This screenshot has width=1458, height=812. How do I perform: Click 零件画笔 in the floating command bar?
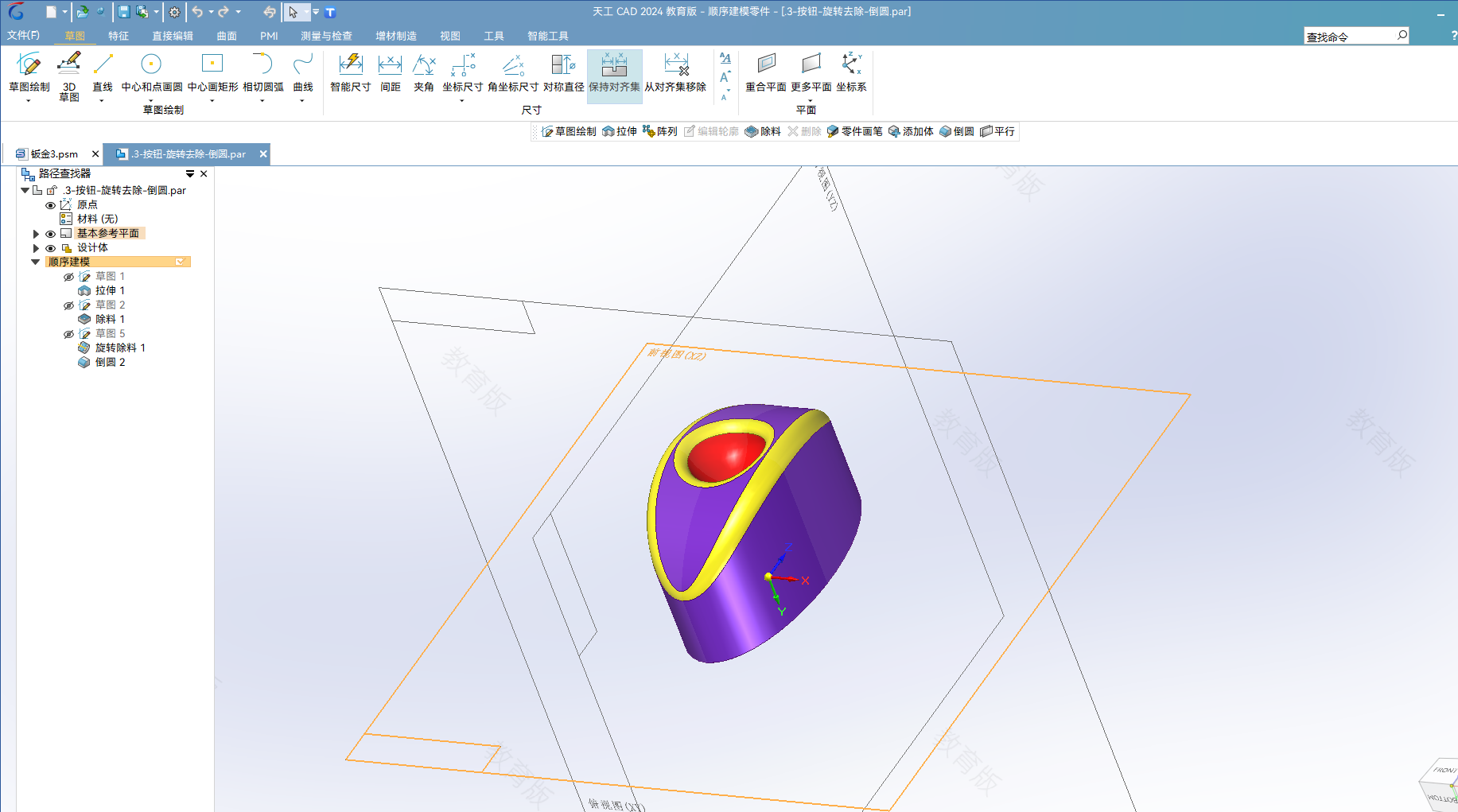tap(854, 131)
